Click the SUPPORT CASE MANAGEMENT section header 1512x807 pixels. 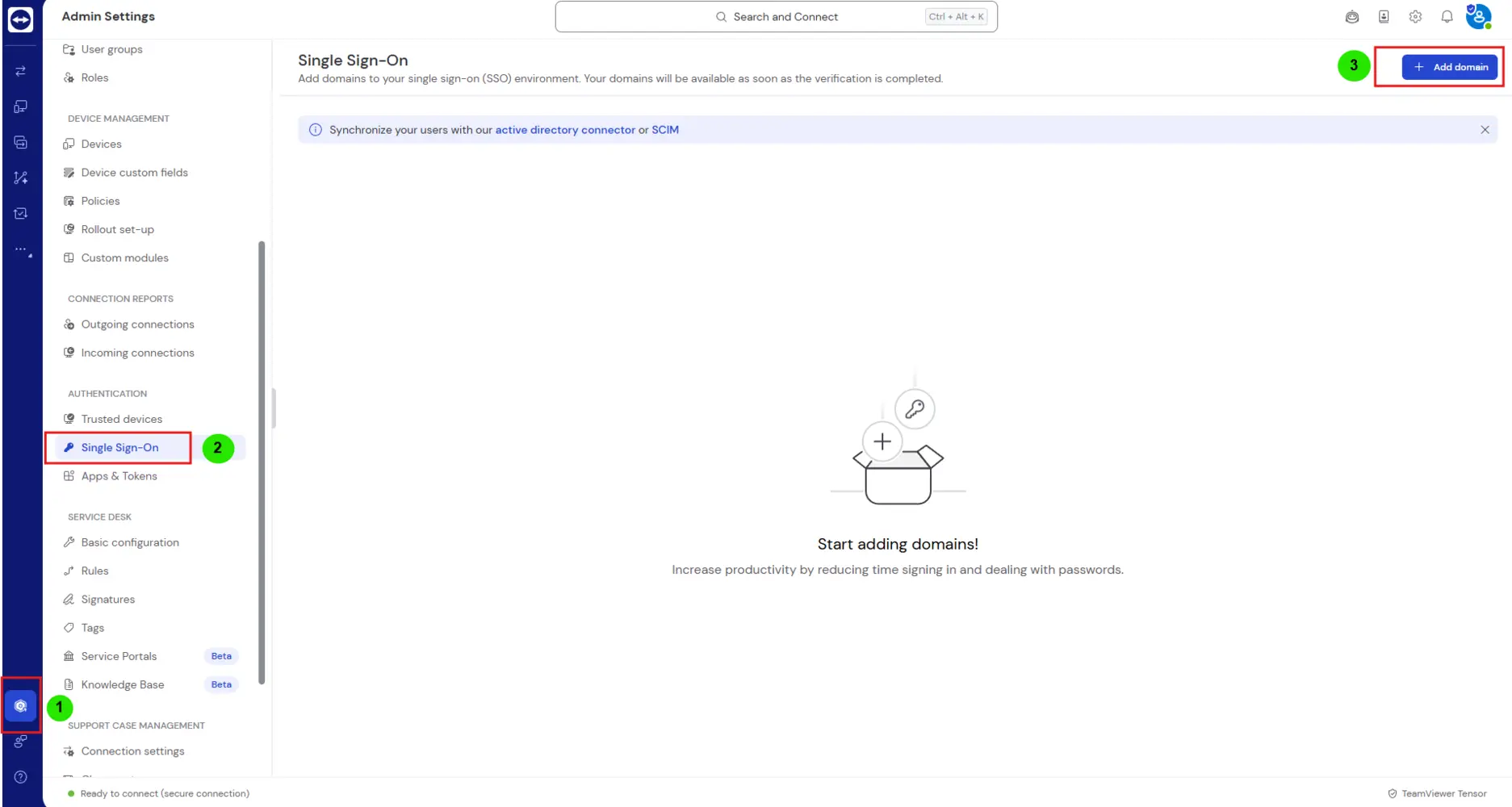[136, 725]
